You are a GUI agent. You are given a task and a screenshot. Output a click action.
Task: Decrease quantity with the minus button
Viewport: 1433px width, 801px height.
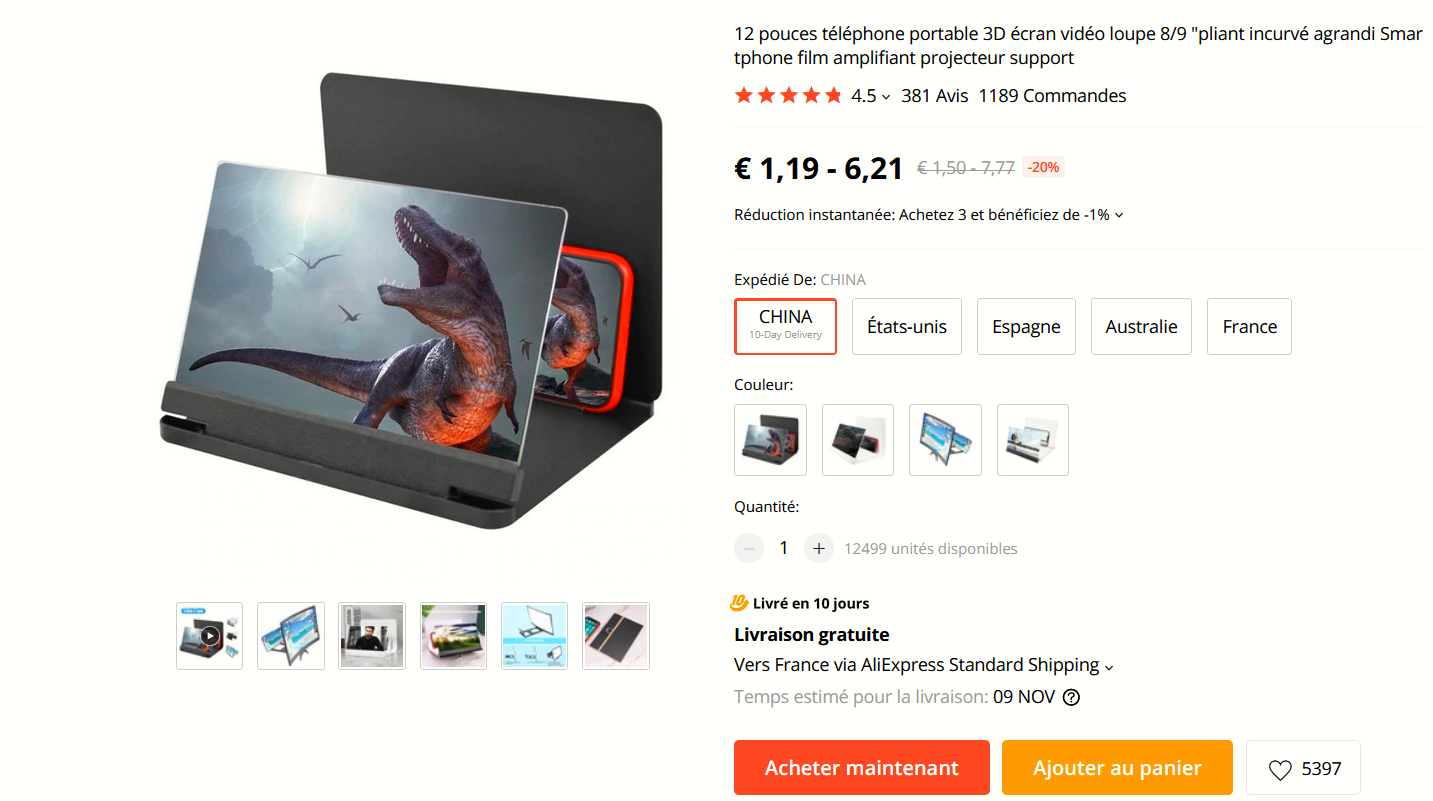click(x=749, y=548)
